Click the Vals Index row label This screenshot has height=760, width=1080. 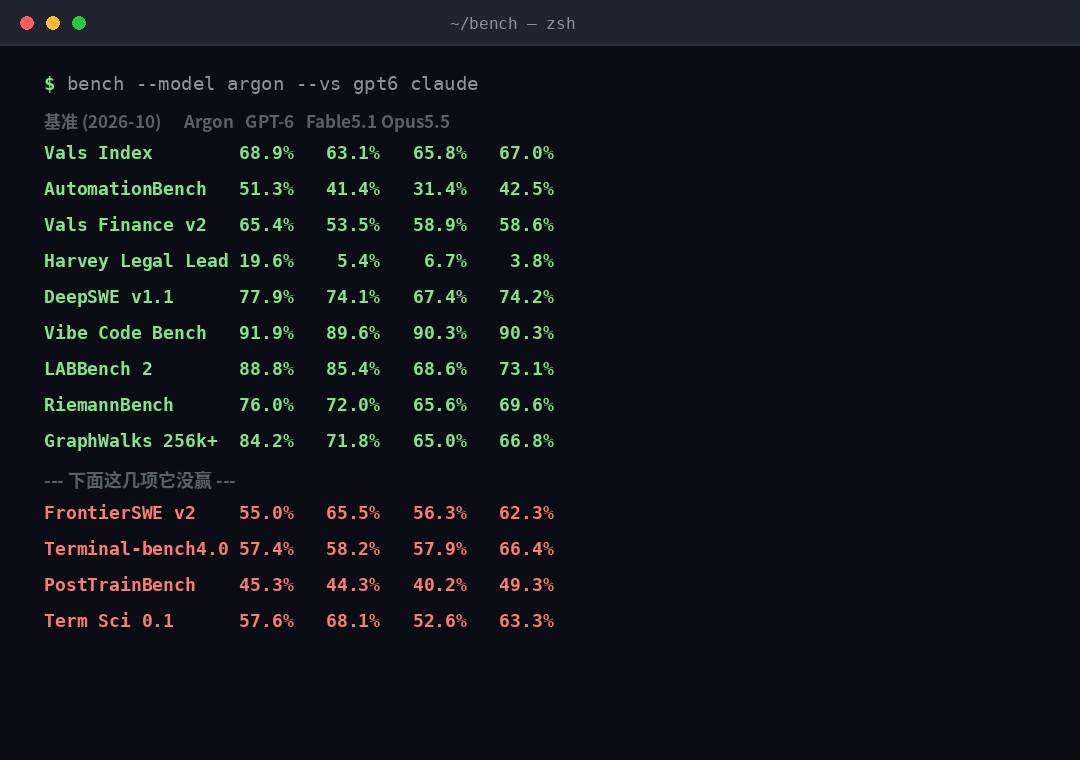click(x=98, y=153)
